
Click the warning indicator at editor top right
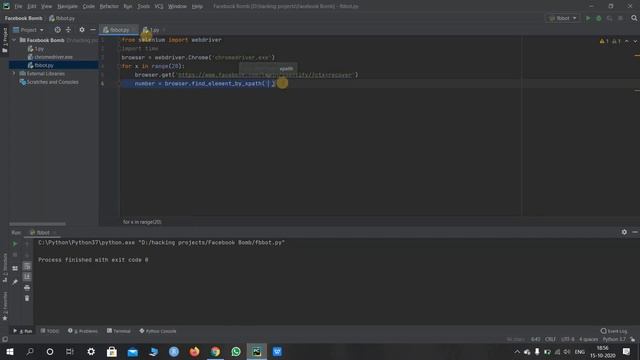pos(604,41)
